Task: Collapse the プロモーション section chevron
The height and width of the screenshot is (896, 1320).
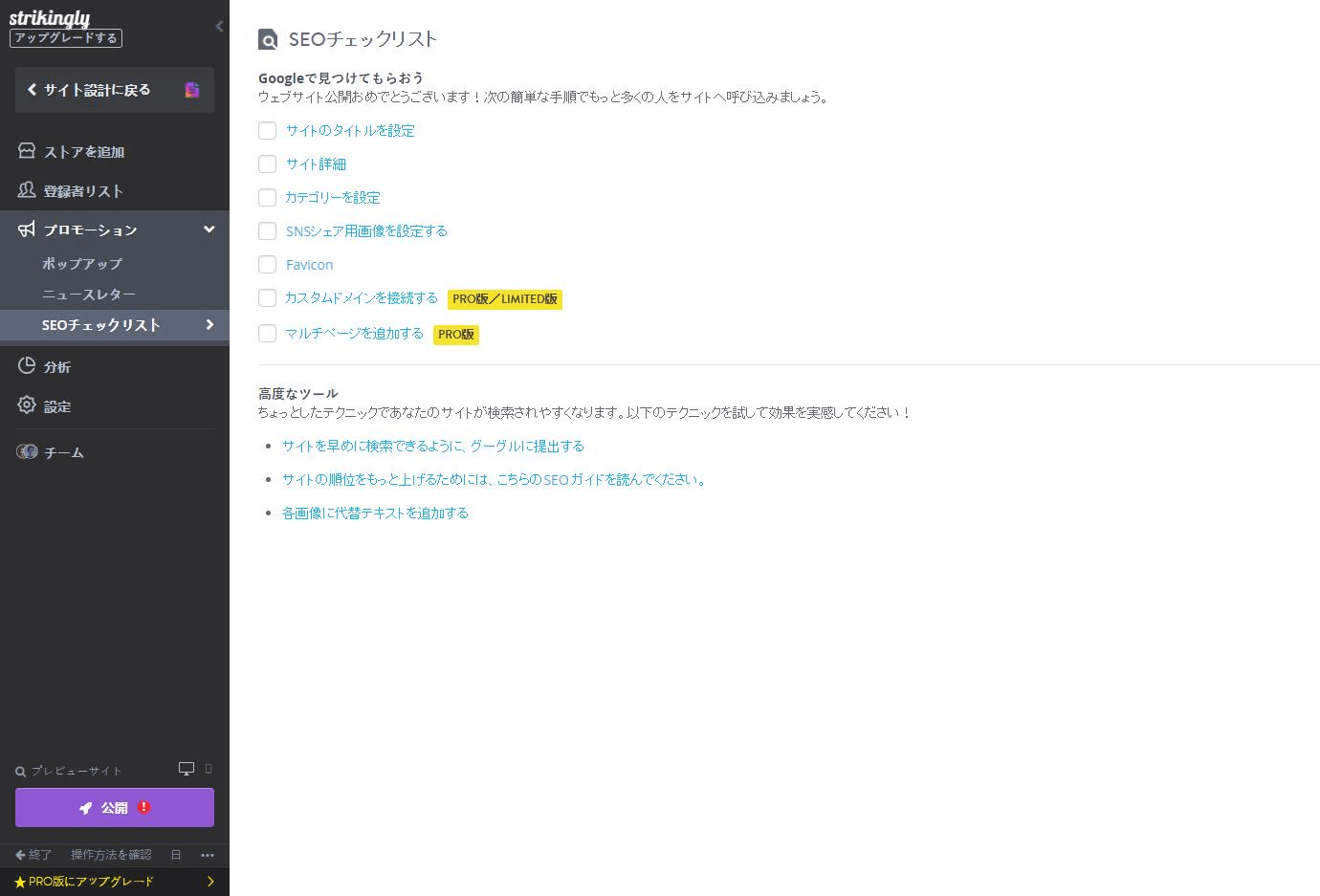Action: (x=209, y=229)
